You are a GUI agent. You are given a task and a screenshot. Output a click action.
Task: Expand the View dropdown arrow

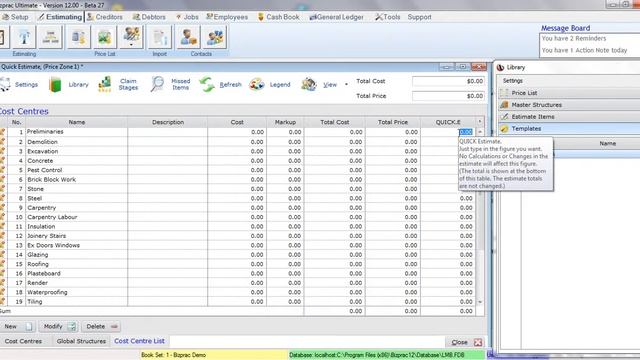(346, 84)
